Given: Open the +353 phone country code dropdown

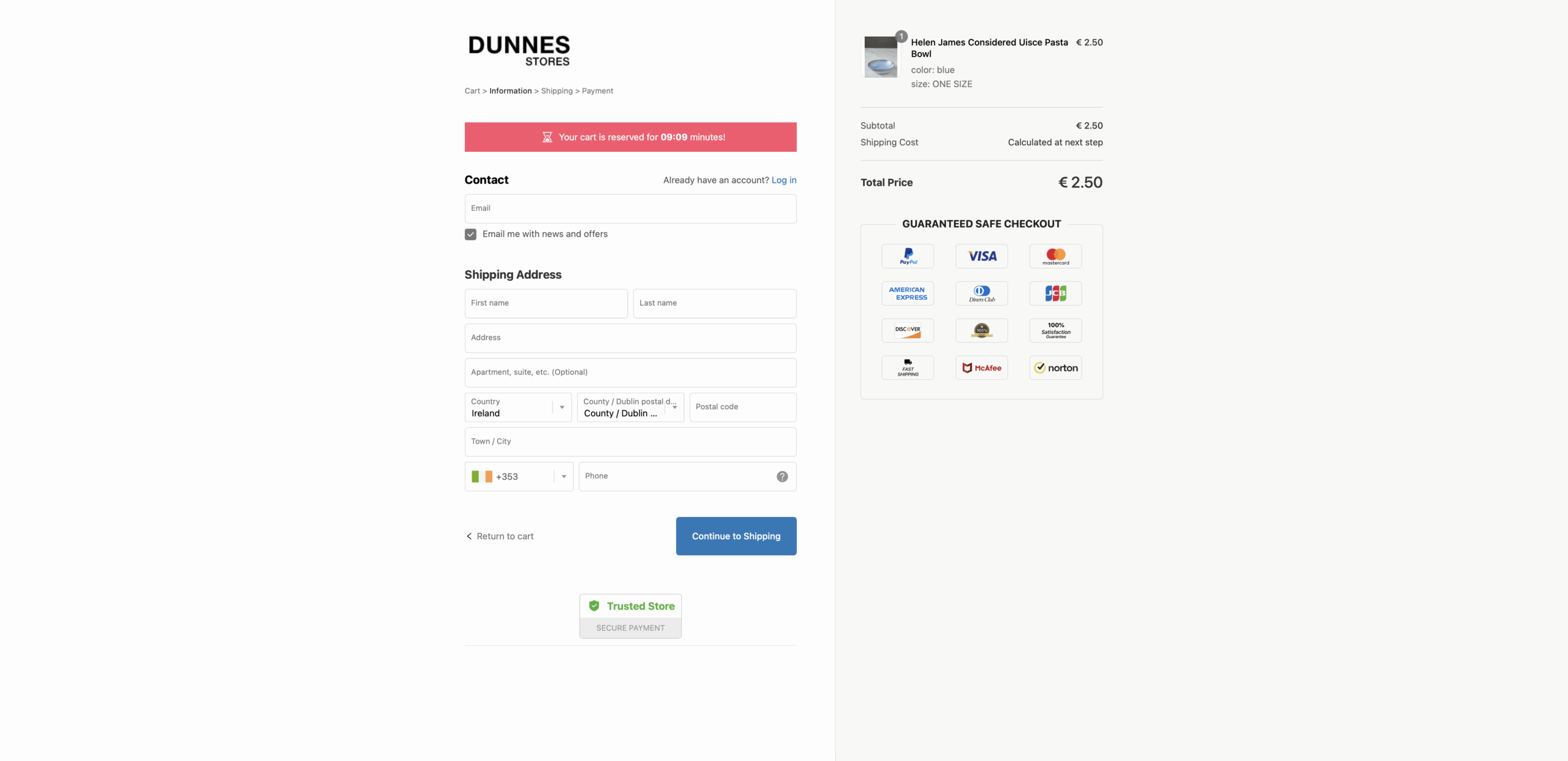Looking at the screenshot, I should tap(519, 477).
